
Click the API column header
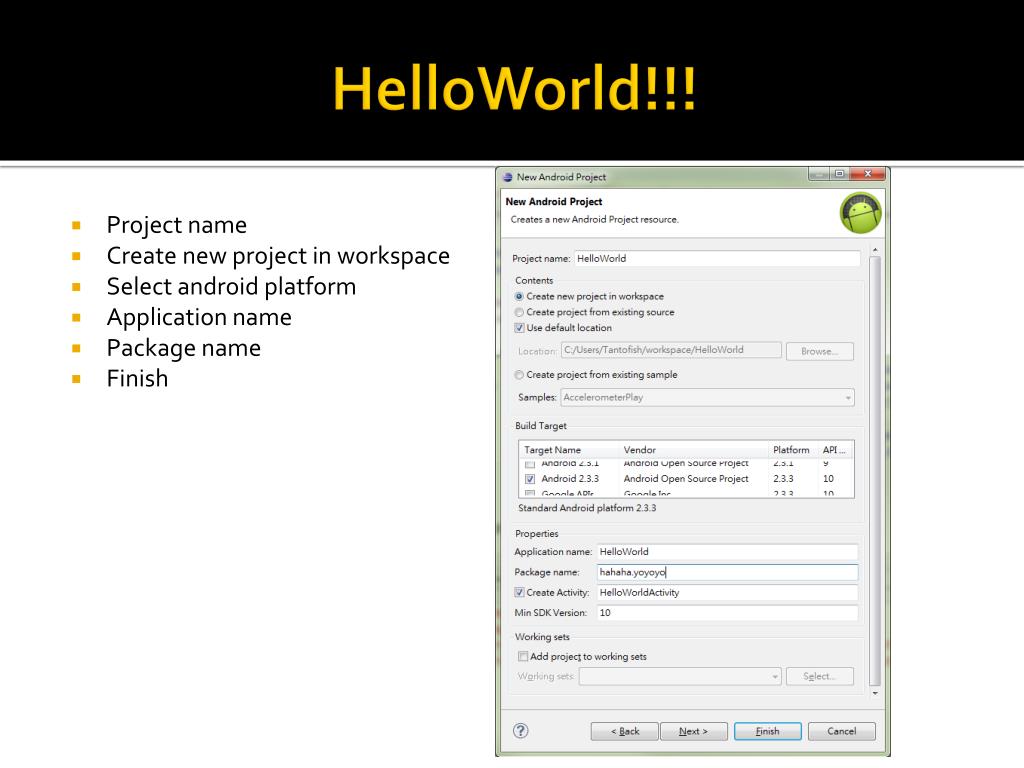[836, 450]
